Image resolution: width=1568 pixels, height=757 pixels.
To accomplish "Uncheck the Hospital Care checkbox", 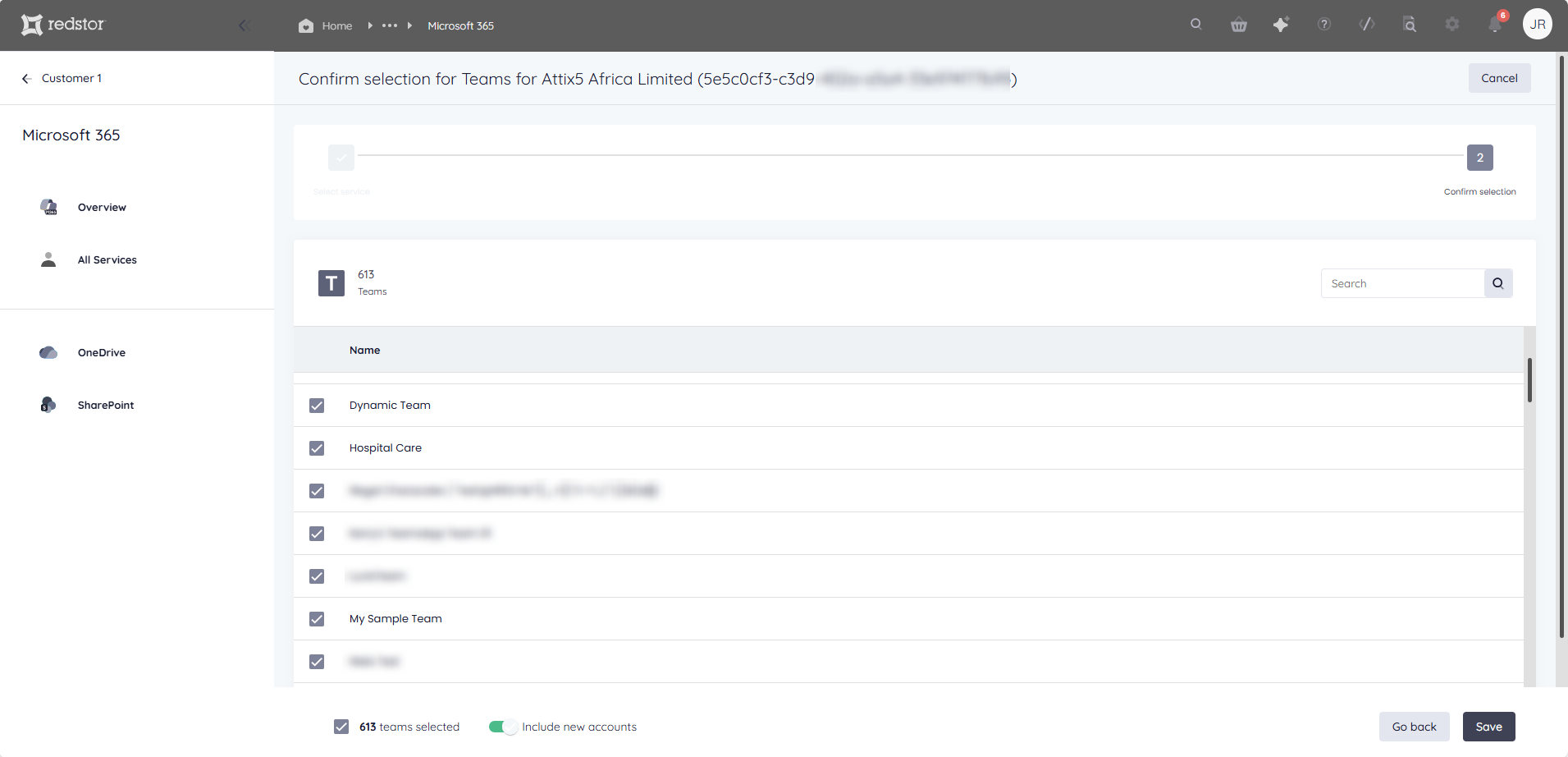I will click(317, 448).
